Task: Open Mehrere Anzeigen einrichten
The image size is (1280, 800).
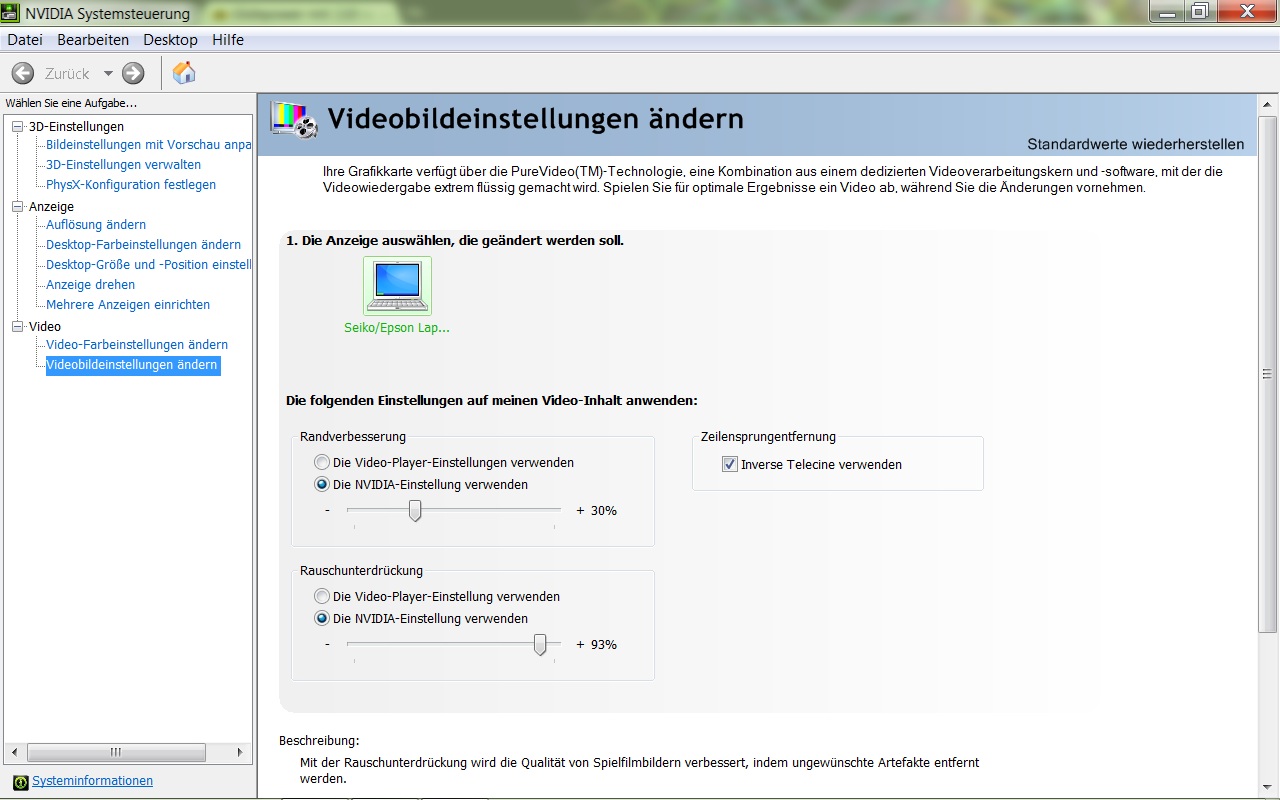Action: [128, 305]
